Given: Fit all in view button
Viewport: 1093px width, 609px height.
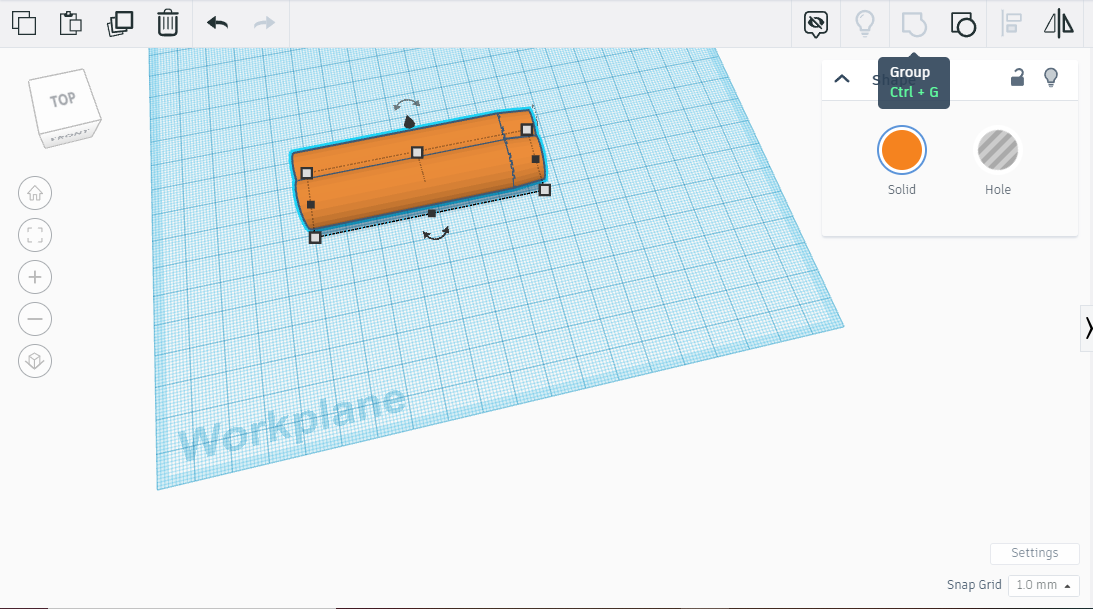Looking at the screenshot, I should [35, 235].
